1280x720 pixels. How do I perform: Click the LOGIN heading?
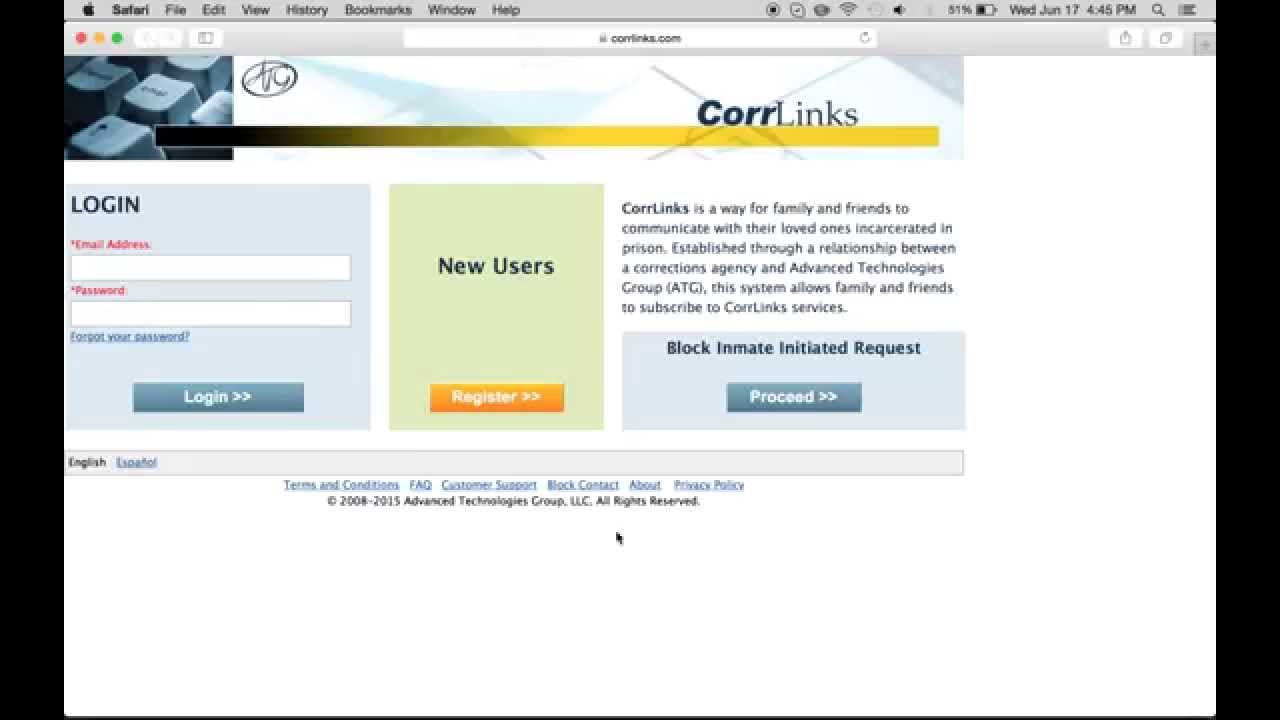coord(105,205)
